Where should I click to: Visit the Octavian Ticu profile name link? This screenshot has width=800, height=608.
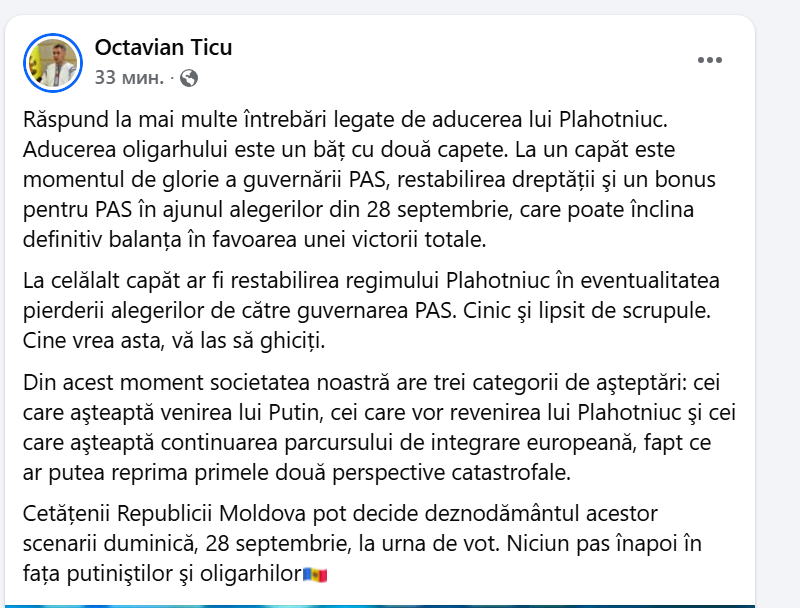163,47
